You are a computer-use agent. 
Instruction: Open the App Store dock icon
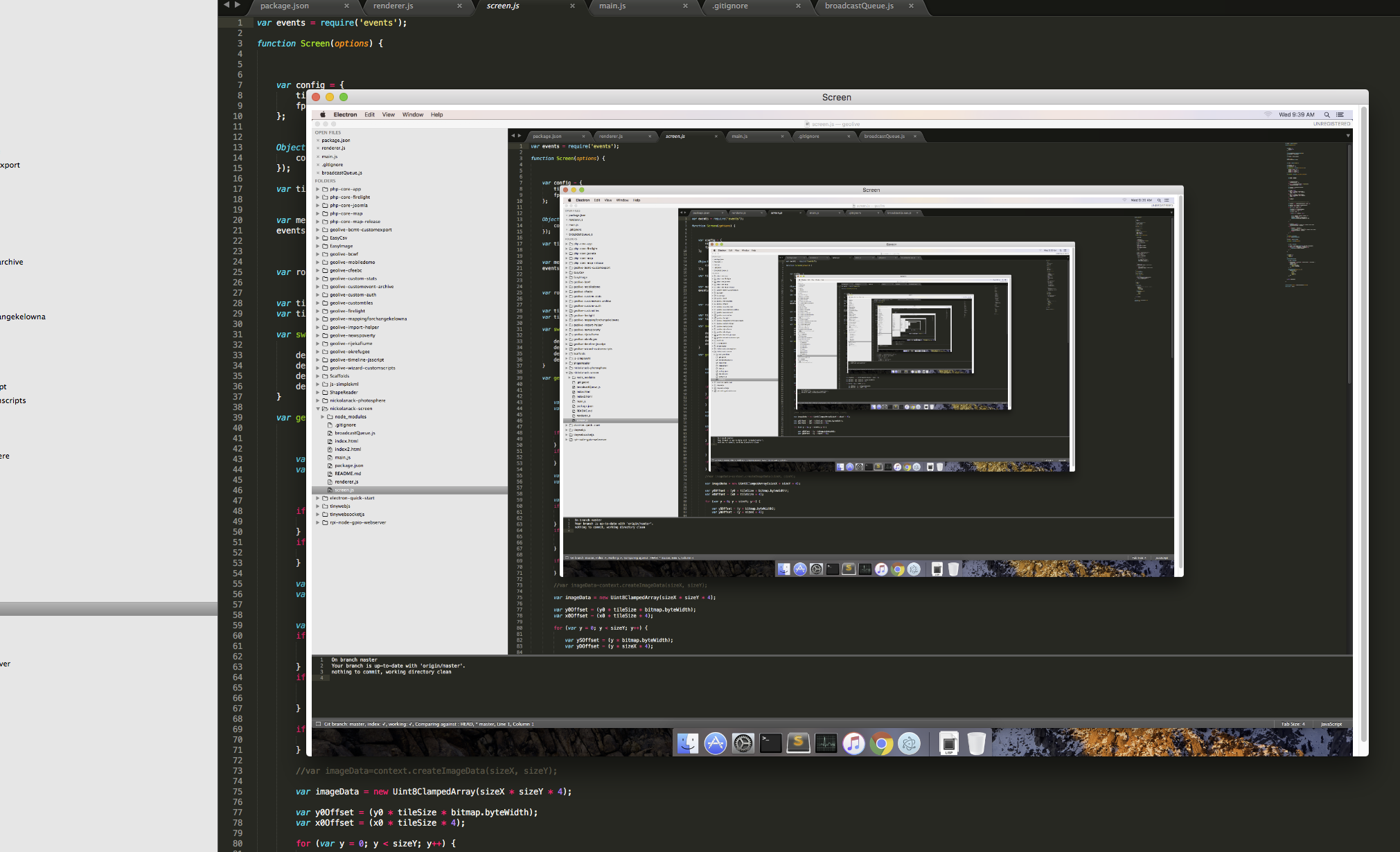click(x=715, y=743)
